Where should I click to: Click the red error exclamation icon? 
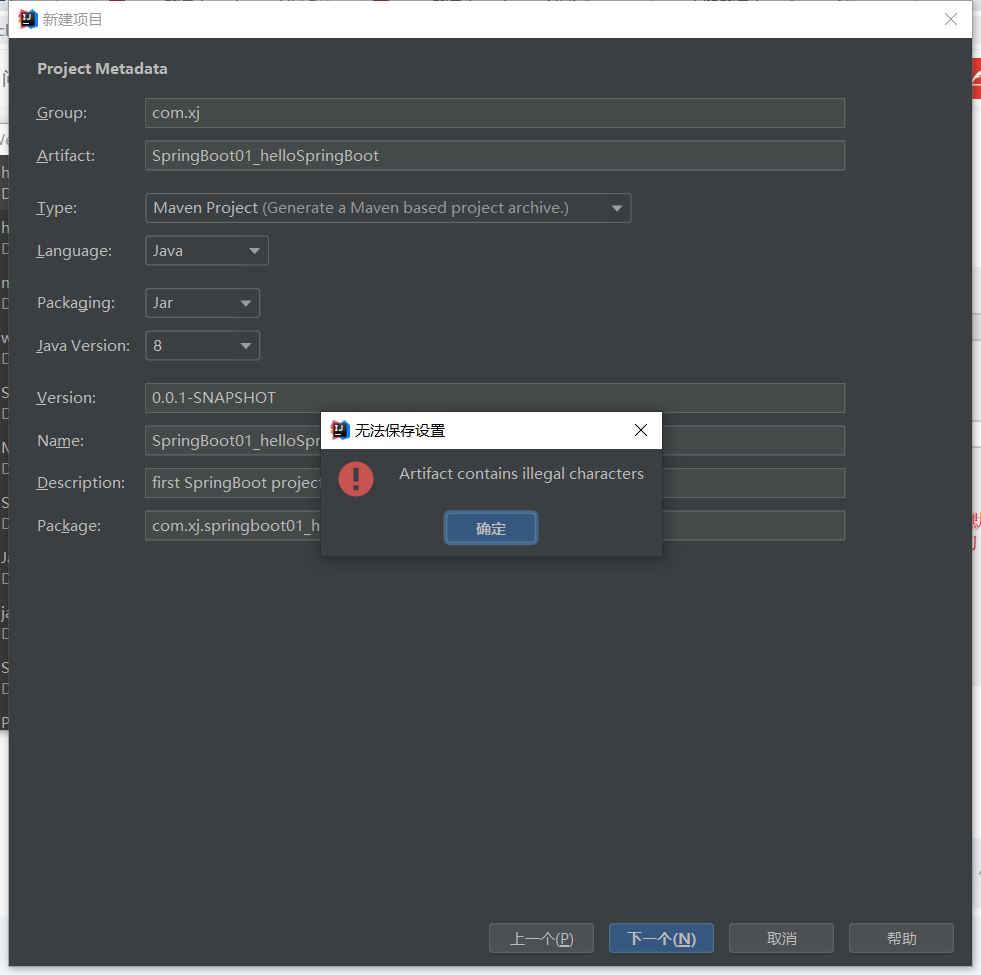pos(356,478)
